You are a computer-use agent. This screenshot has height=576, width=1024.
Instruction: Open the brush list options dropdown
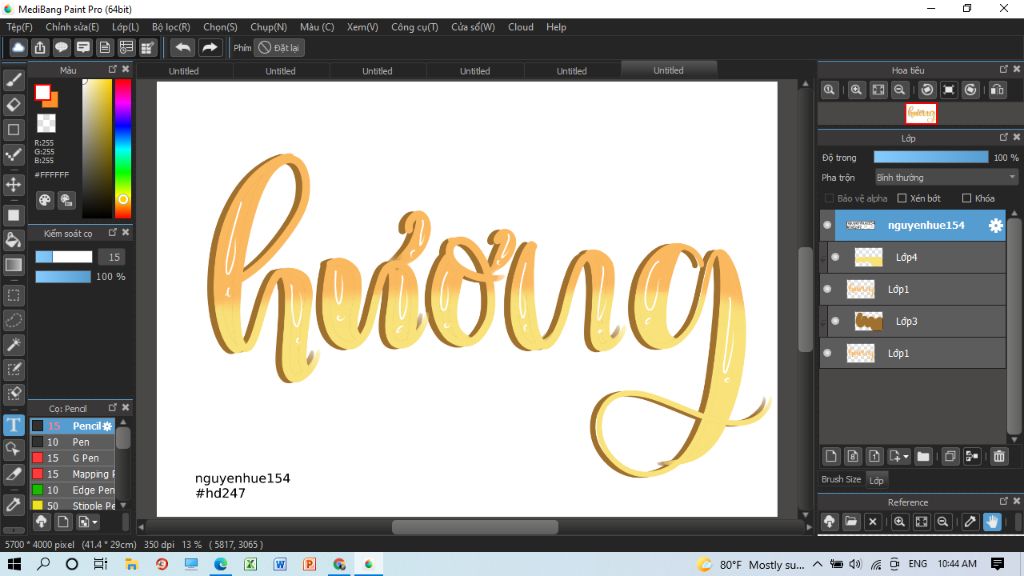(94, 522)
